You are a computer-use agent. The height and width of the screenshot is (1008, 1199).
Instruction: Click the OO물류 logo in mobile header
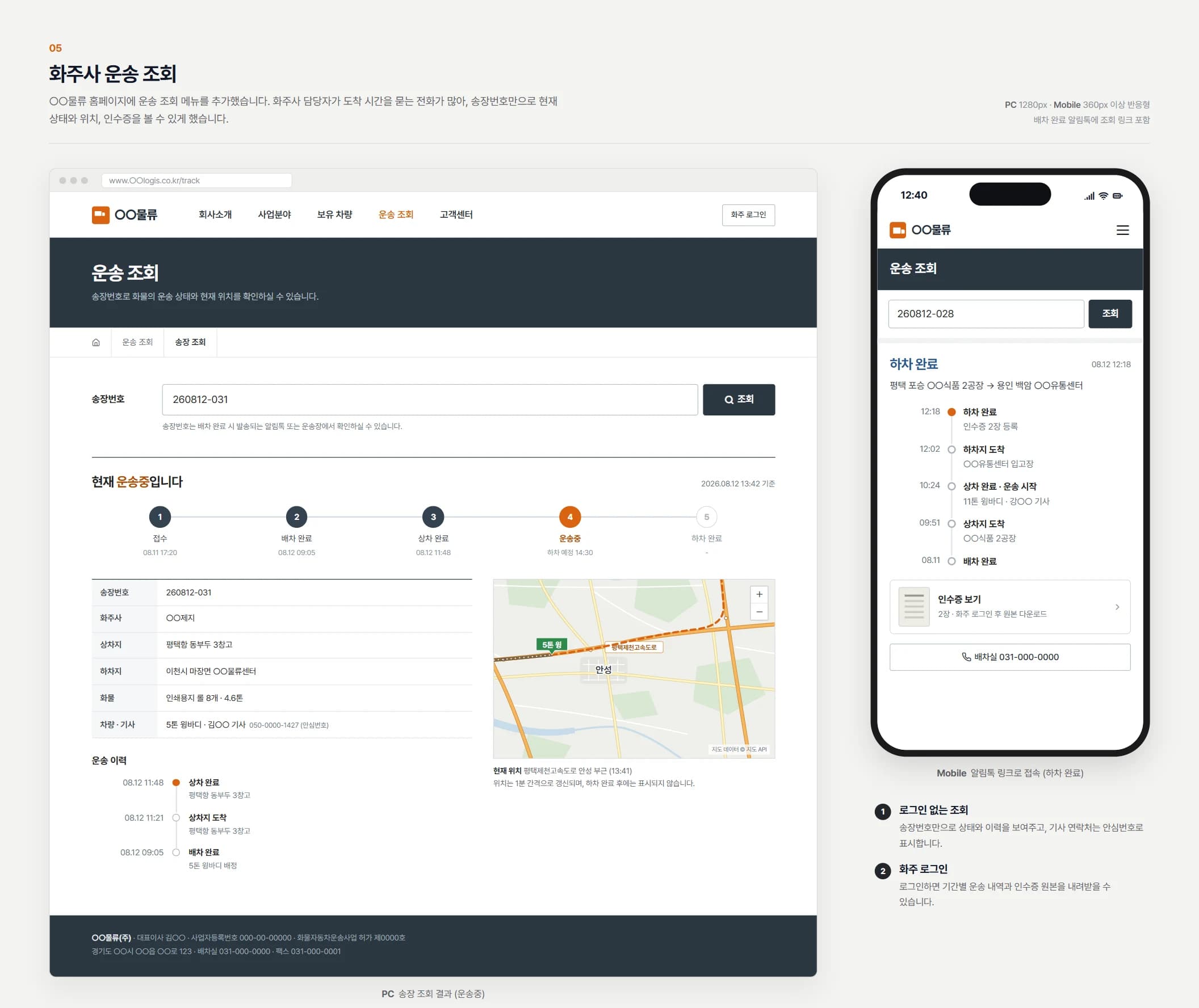pyautogui.click(x=920, y=230)
